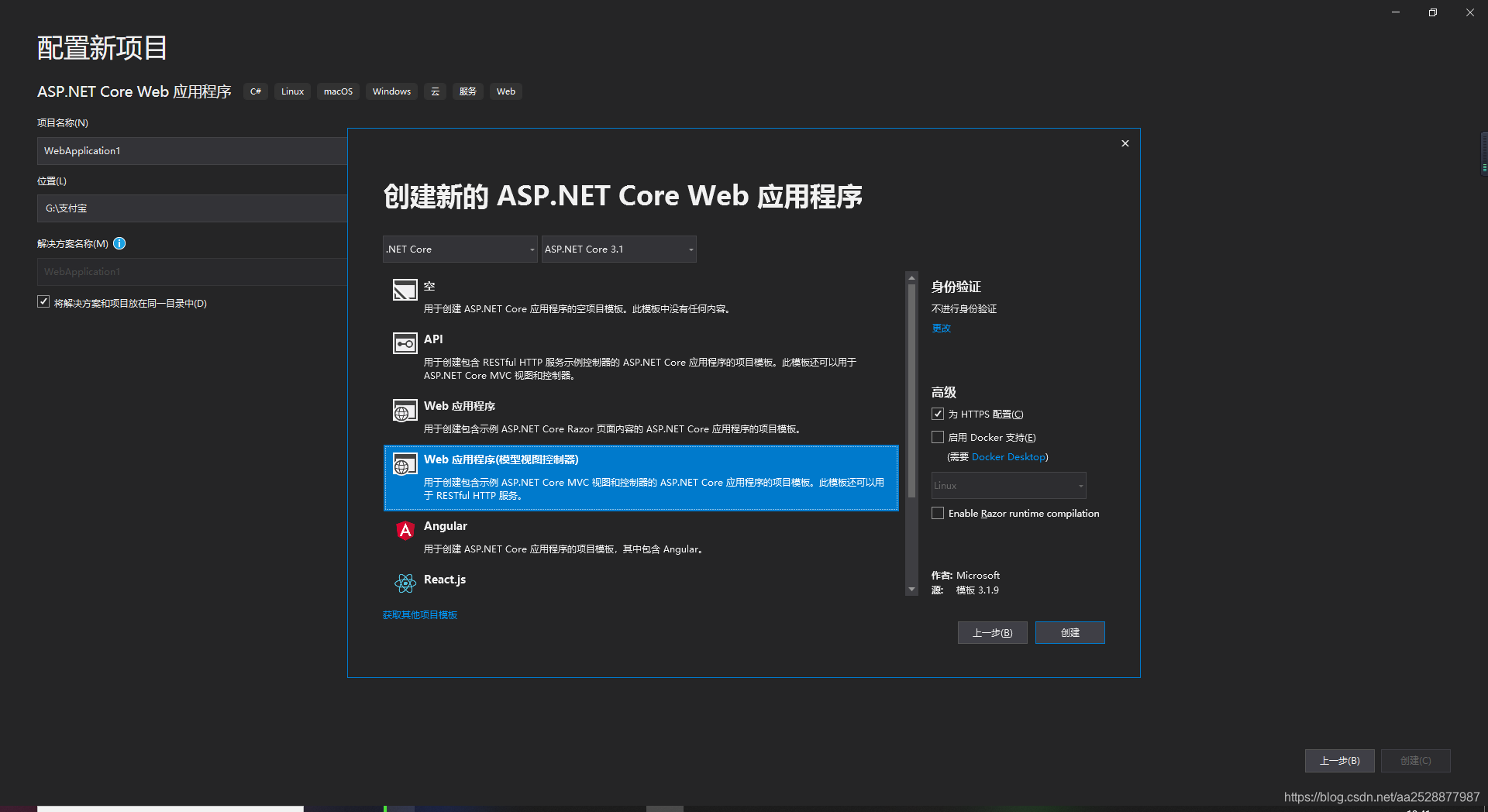The height and width of the screenshot is (812, 1488).
Task: Click 上一步(B) button in the dialog
Action: (993, 633)
